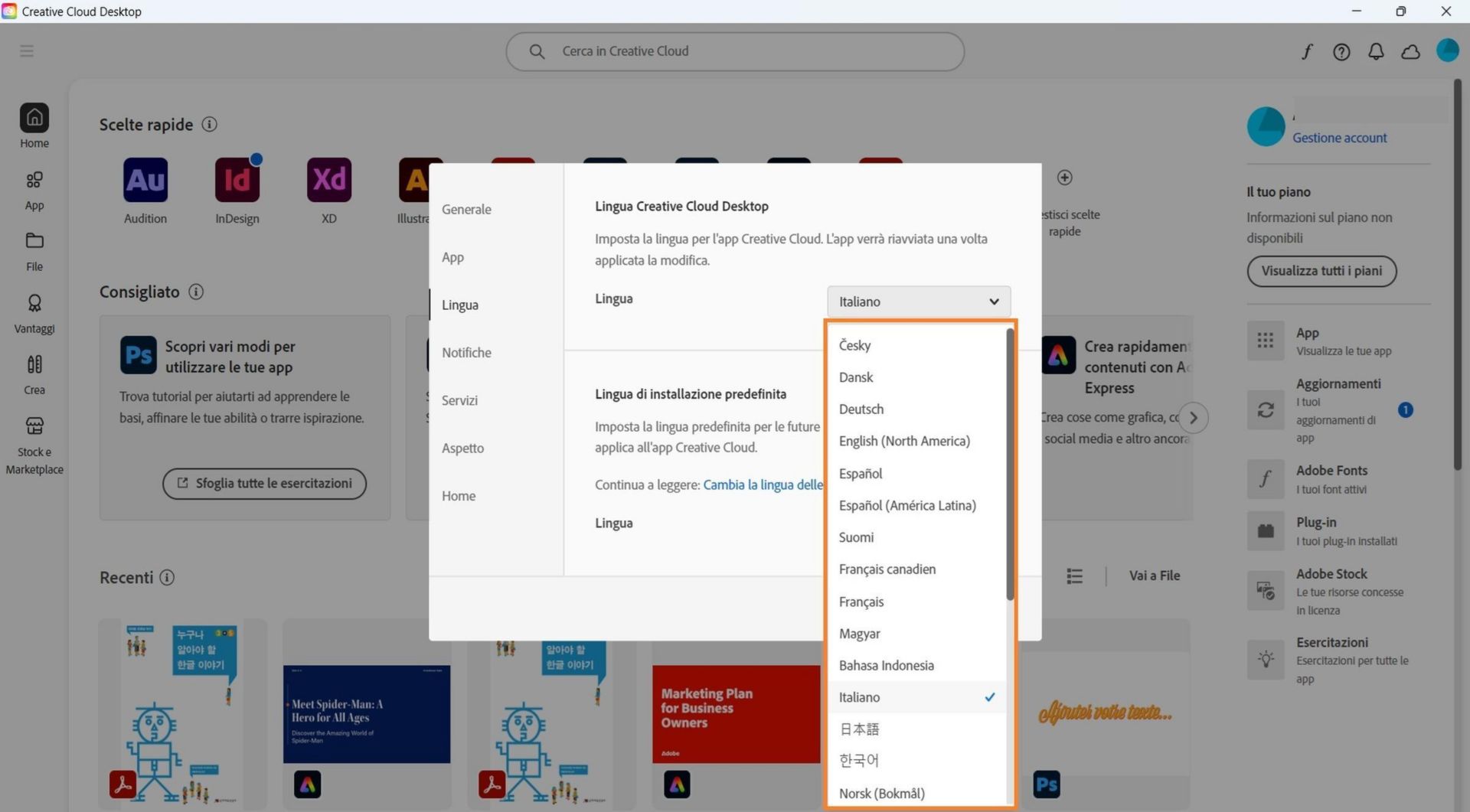Click Visualizza tutti i piani button
Image resolution: width=1470 pixels, height=812 pixels.
pos(1321,271)
